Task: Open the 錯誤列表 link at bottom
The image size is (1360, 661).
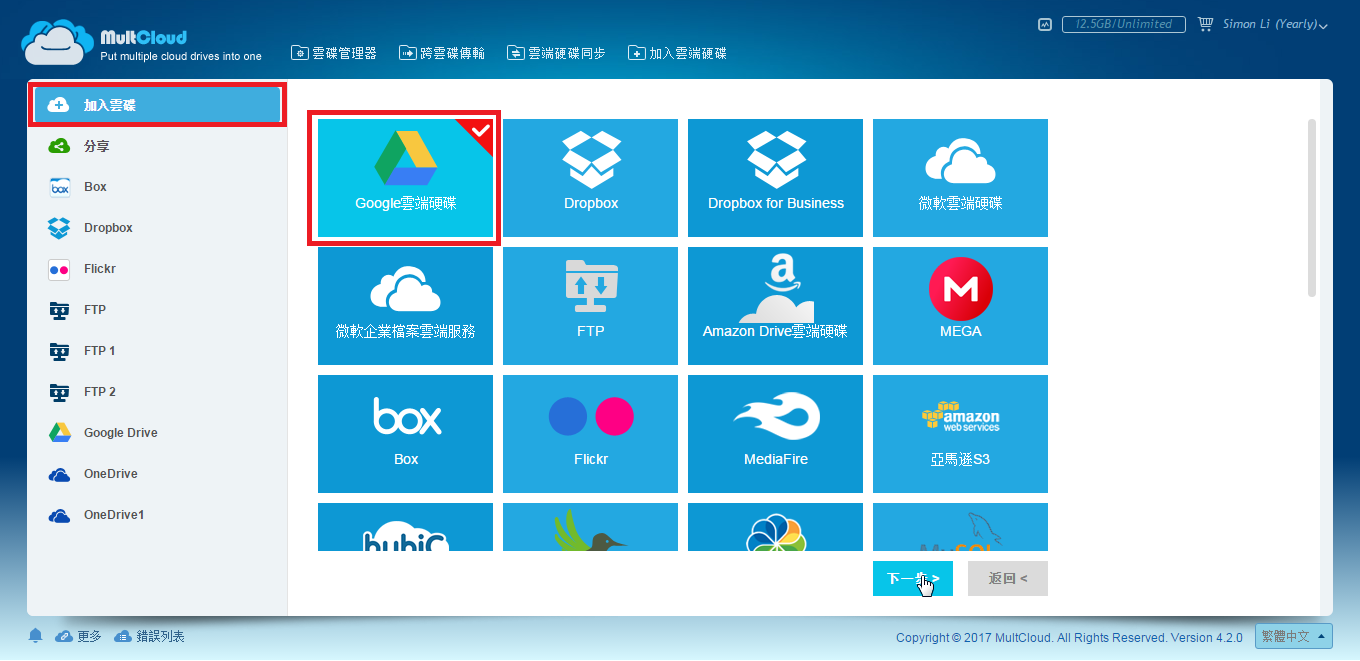Action: tap(150, 636)
